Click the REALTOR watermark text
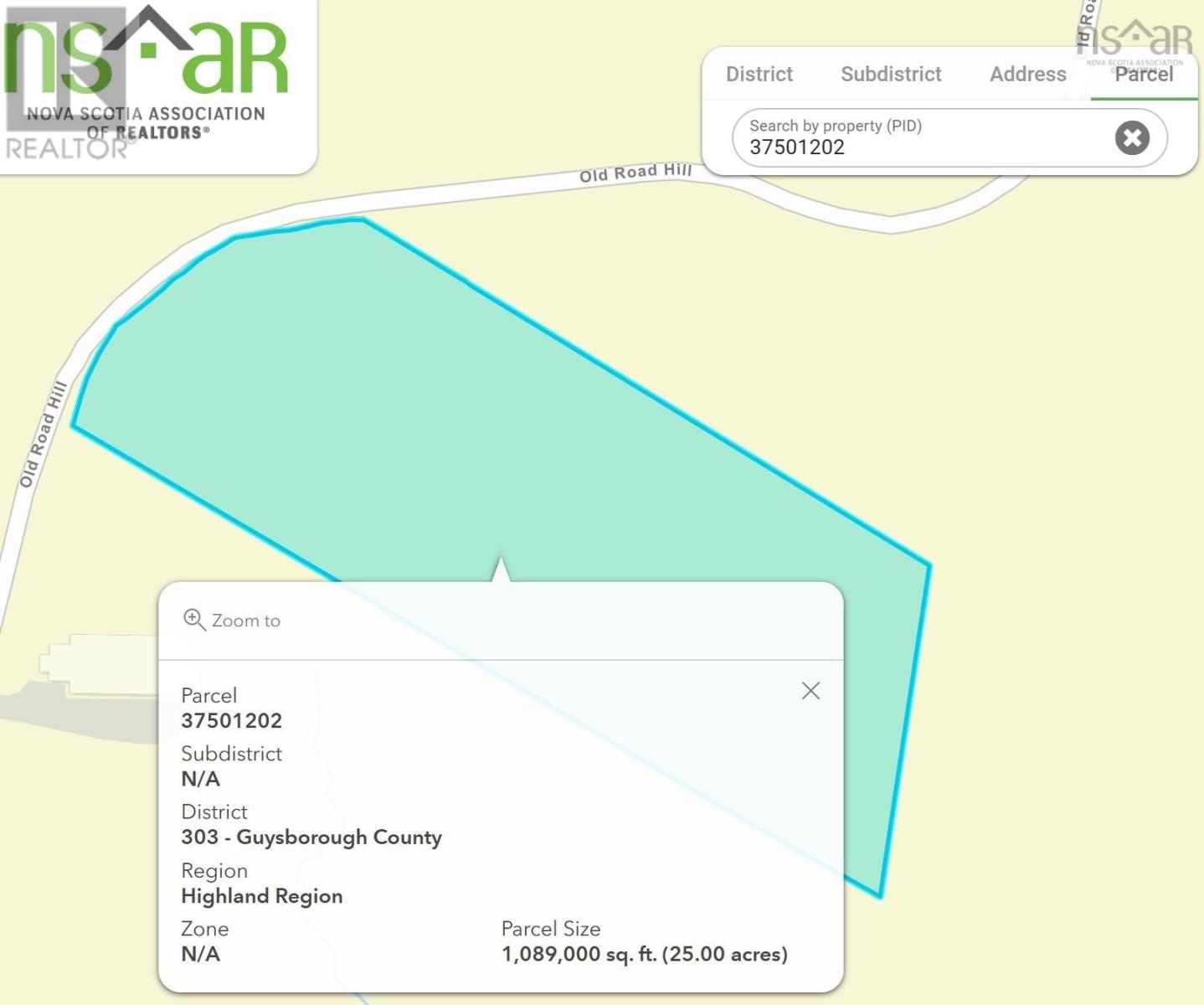This screenshot has width=1204, height=1005. pyautogui.click(x=67, y=148)
